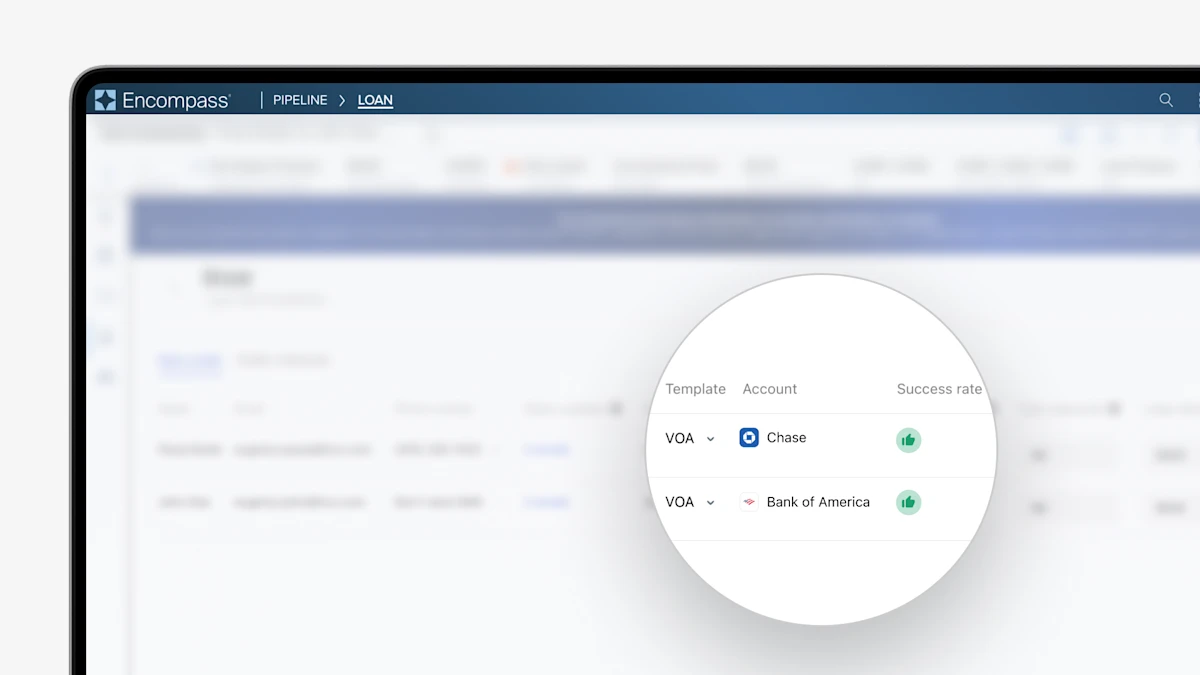Click the Success rate column header

[939, 389]
